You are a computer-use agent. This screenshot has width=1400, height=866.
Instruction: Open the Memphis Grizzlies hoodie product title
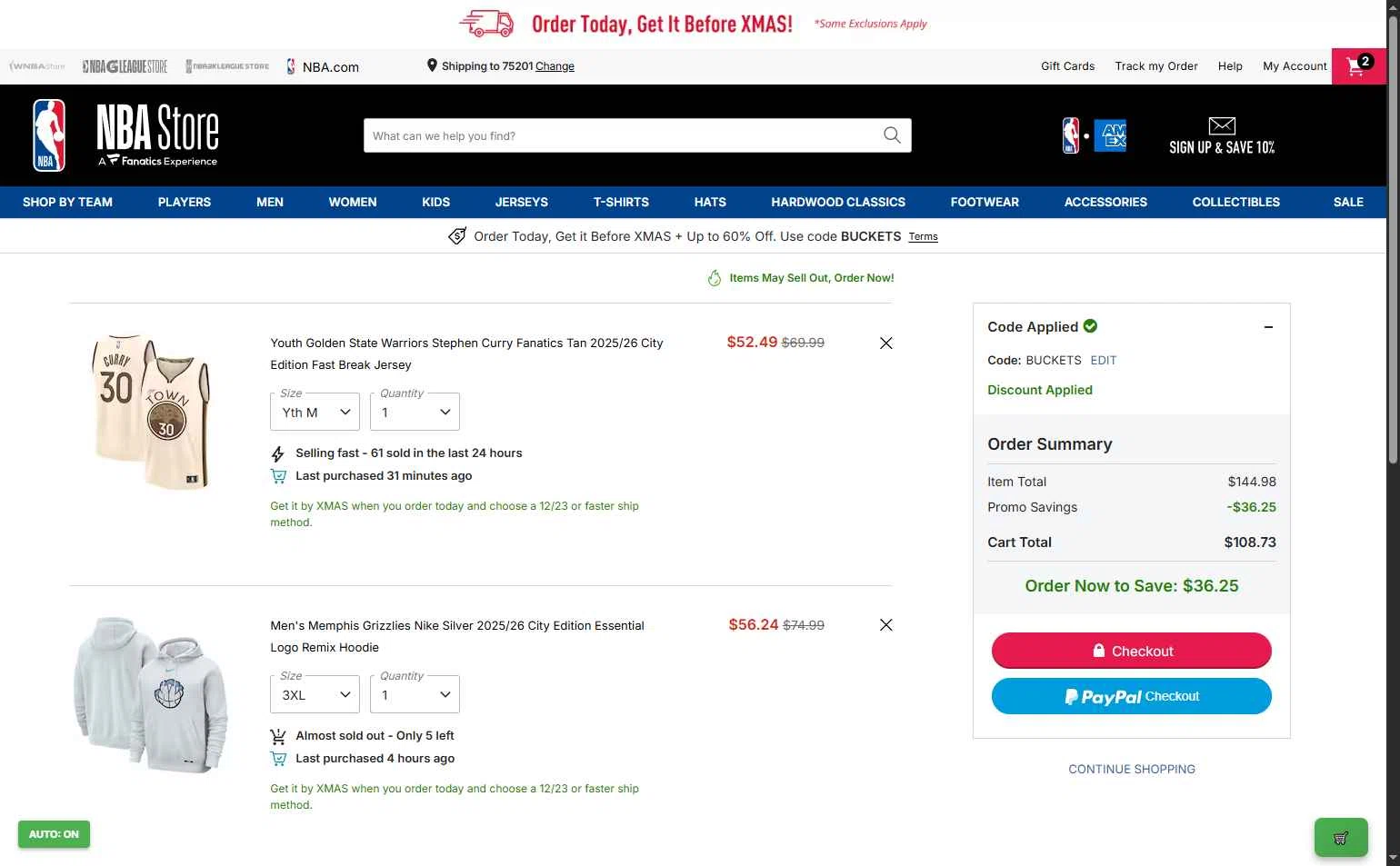tap(457, 636)
